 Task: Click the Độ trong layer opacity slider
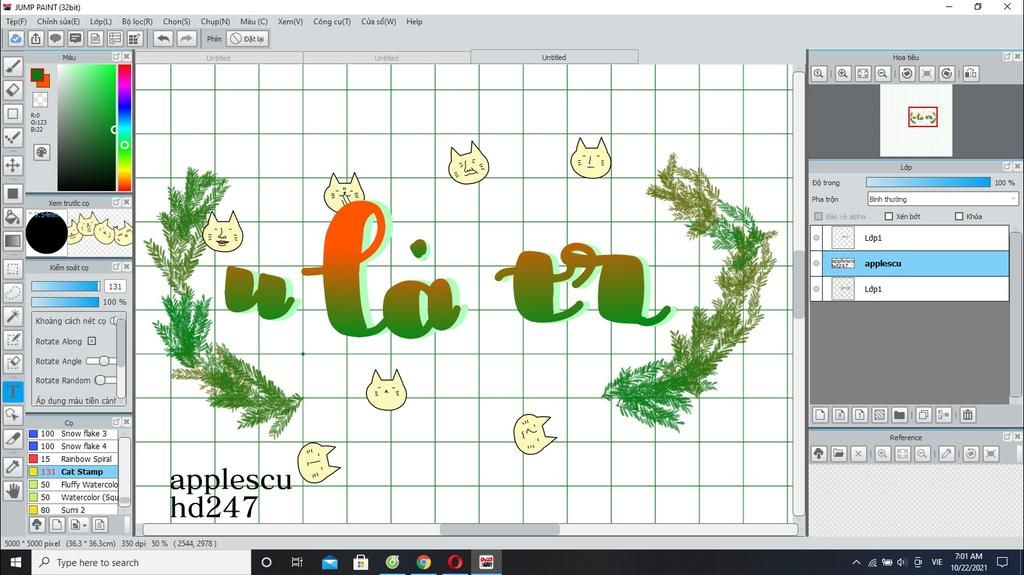coord(928,182)
